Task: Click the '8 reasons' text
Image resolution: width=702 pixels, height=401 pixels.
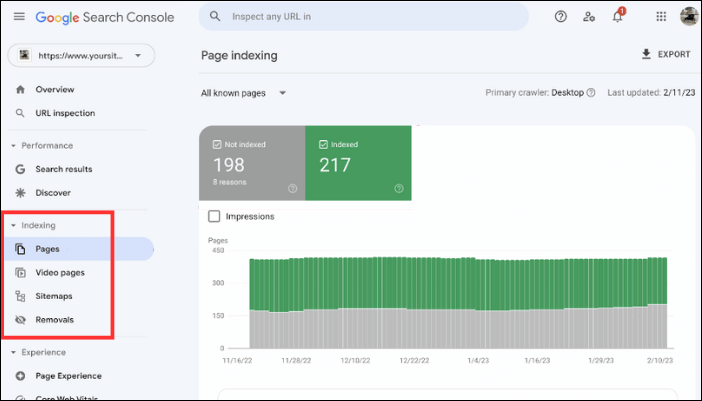Action: point(229,182)
